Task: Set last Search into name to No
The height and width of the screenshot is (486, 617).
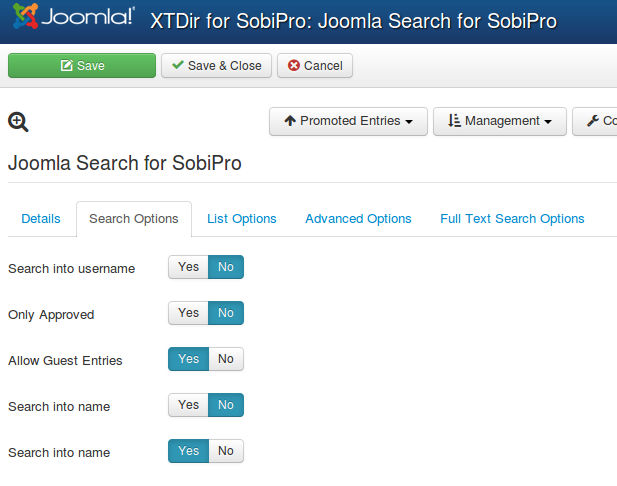Action: pos(226,451)
